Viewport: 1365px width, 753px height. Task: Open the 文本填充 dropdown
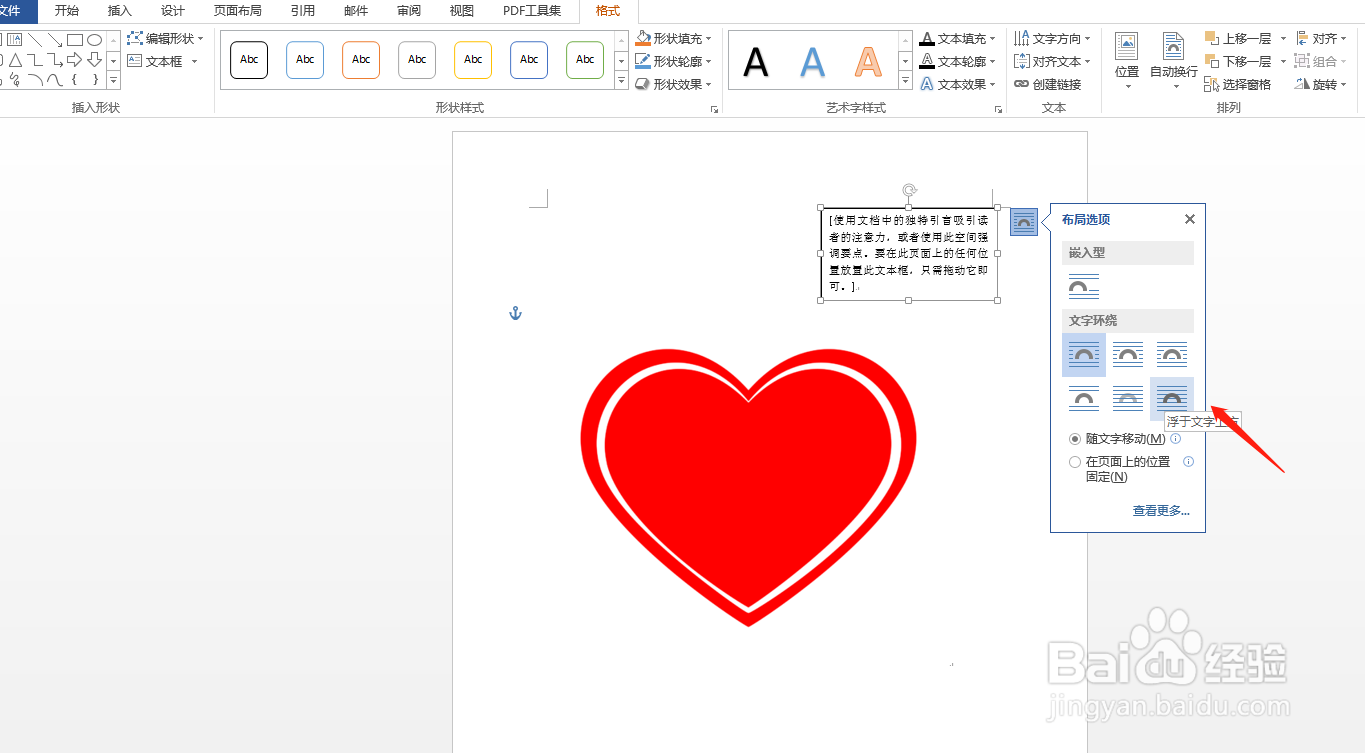coord(958,38)
